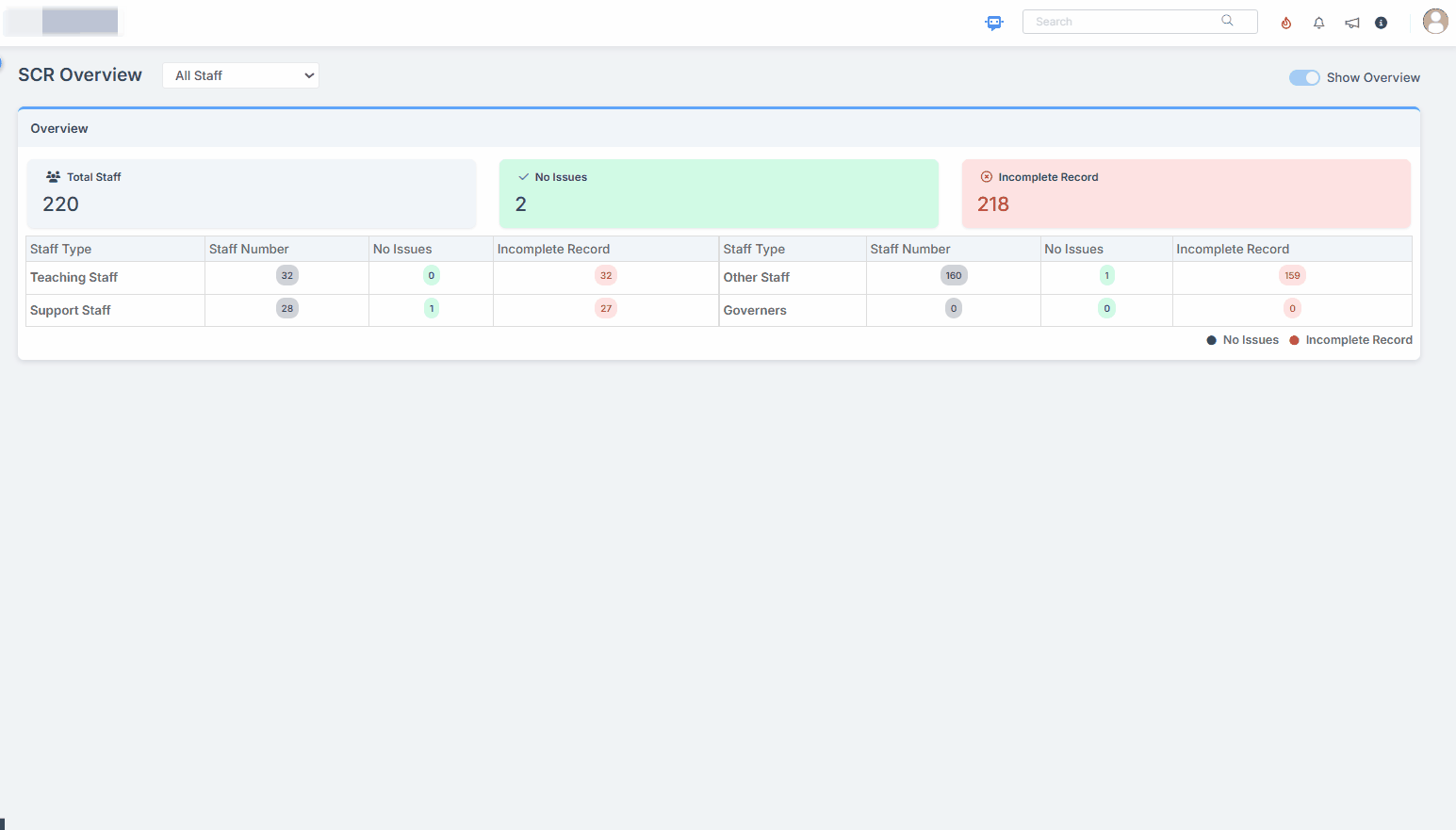The height and width of the screenshot is (830, 1456).
Task: Open the announcements megaphone icon
Action: click(x=1351, y=23)
